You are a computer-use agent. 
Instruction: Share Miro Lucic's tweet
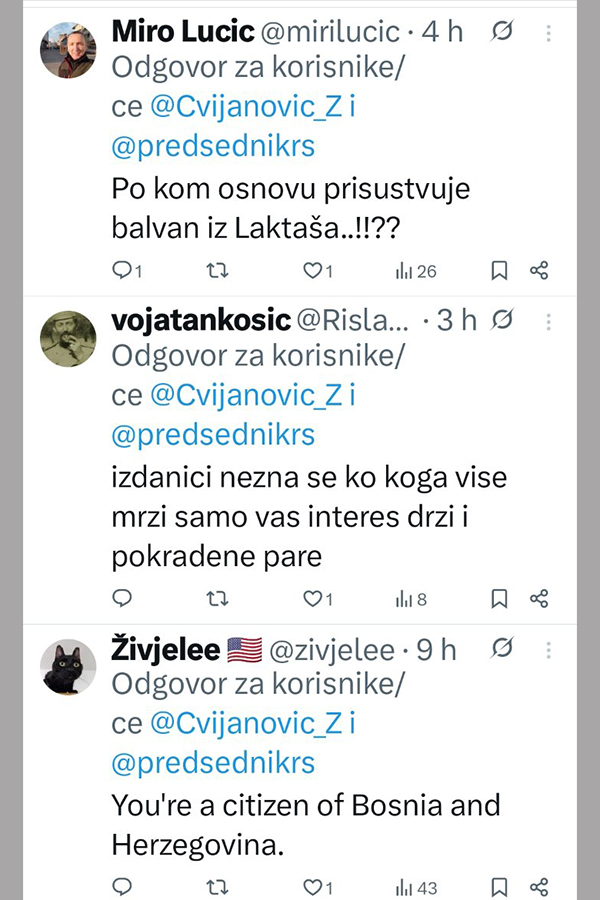(x=539, y=270)
